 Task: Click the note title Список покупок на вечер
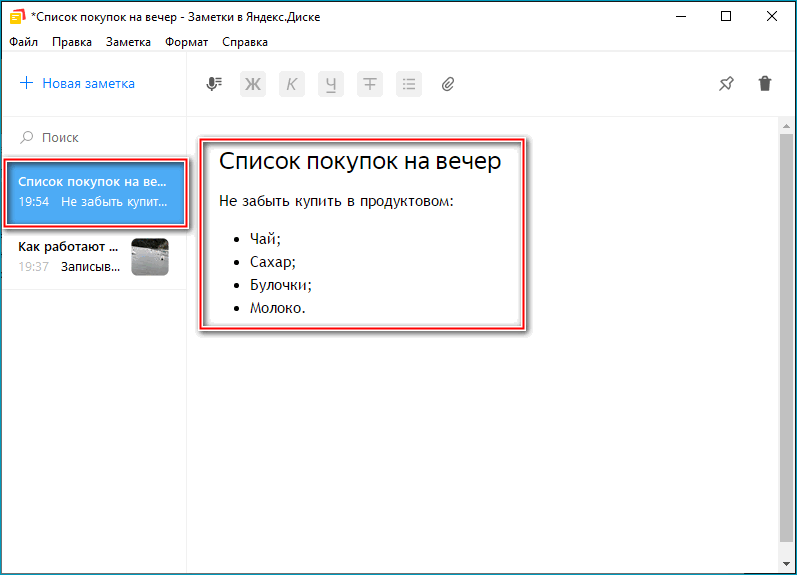[x=360, y=161]
